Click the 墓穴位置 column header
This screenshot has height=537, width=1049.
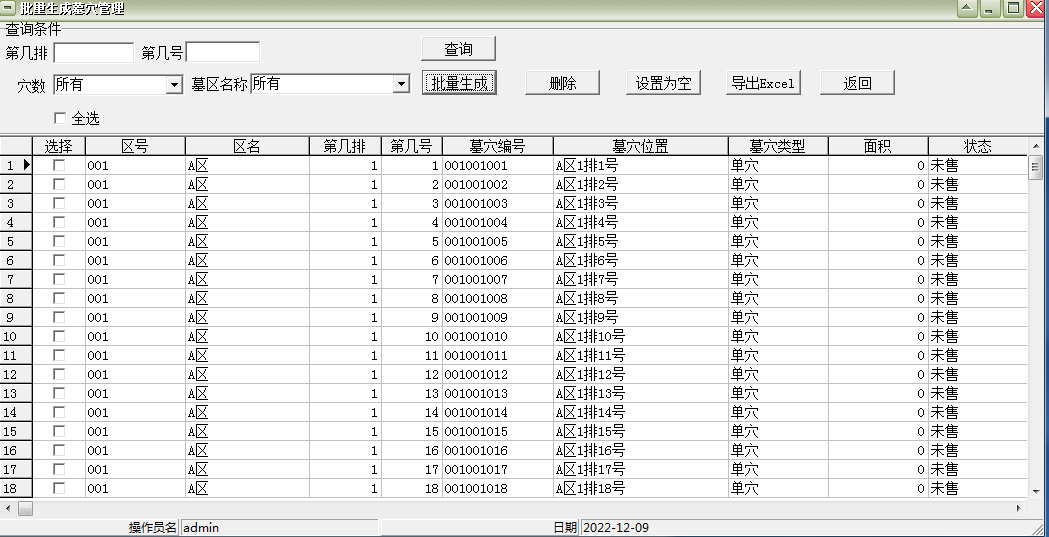point(641,146)
